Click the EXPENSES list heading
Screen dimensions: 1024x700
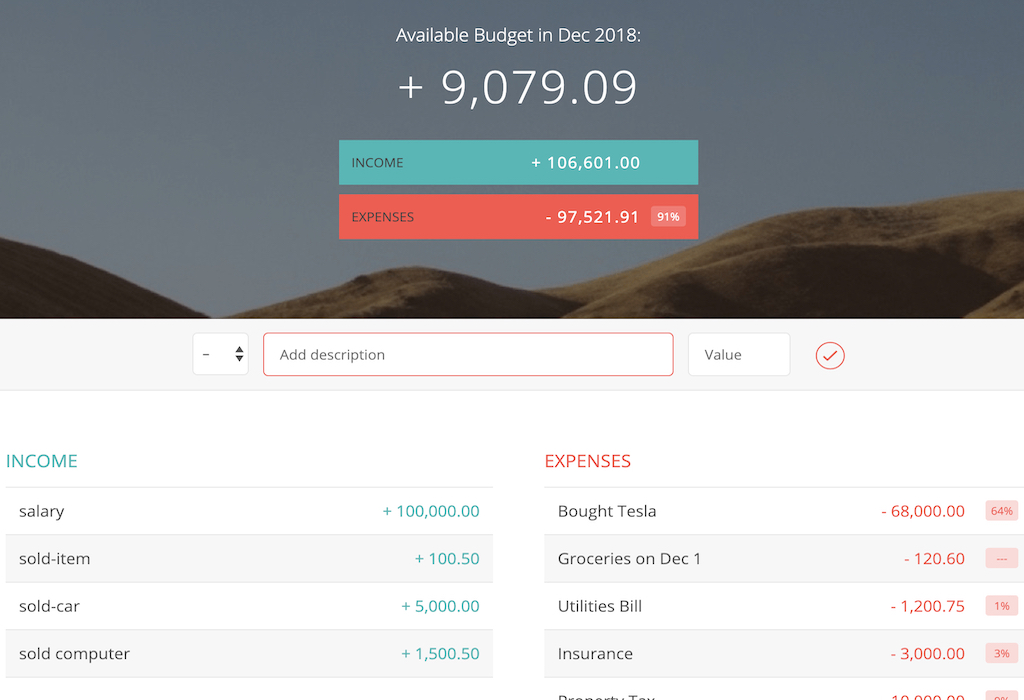click(588, 461)
